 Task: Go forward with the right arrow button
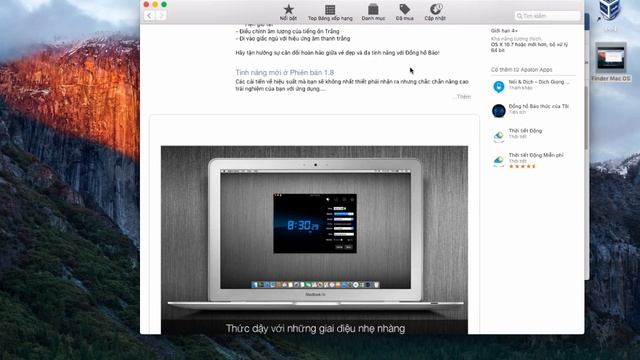[161, 16]
